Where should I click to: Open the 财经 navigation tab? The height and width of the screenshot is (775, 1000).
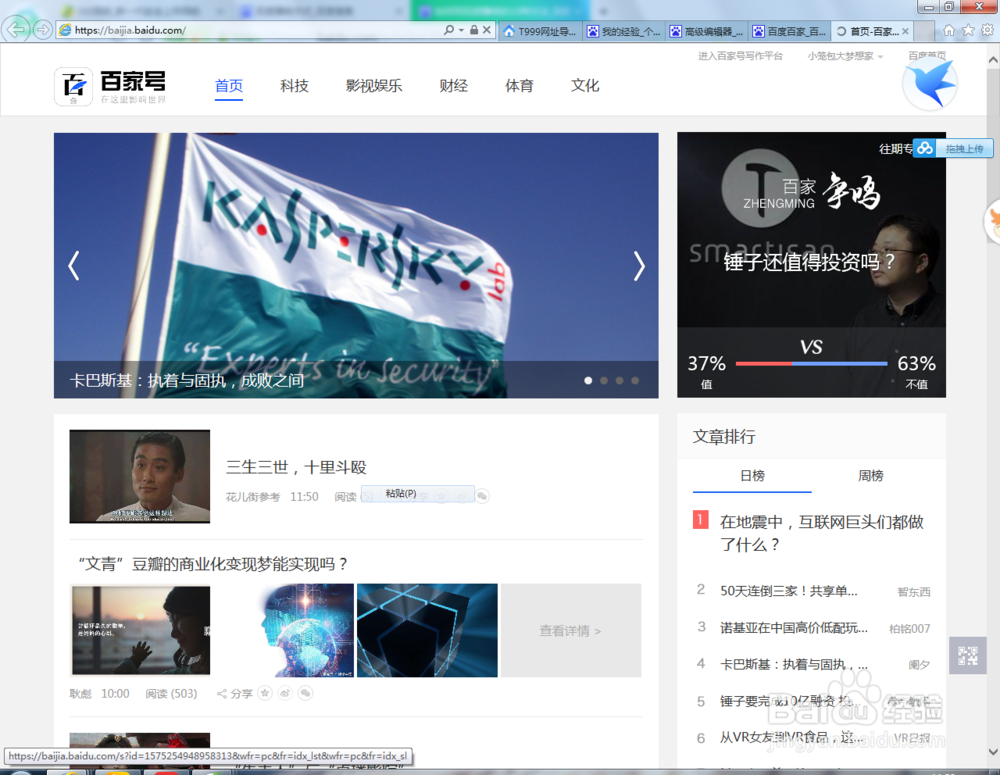click(453, 86)
